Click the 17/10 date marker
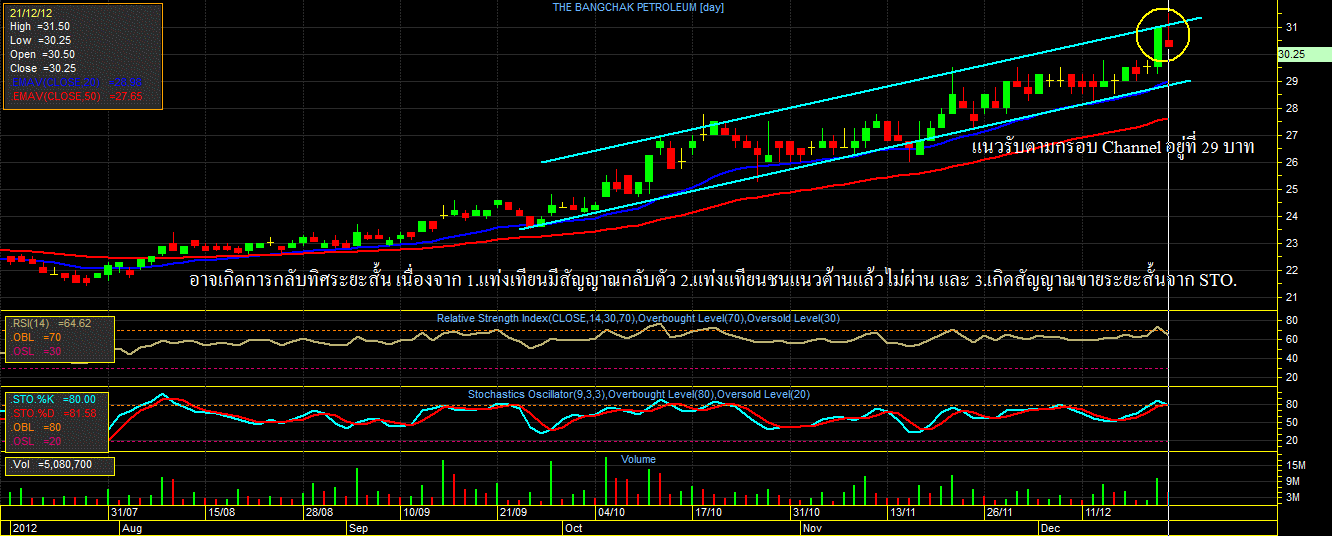 708,512
